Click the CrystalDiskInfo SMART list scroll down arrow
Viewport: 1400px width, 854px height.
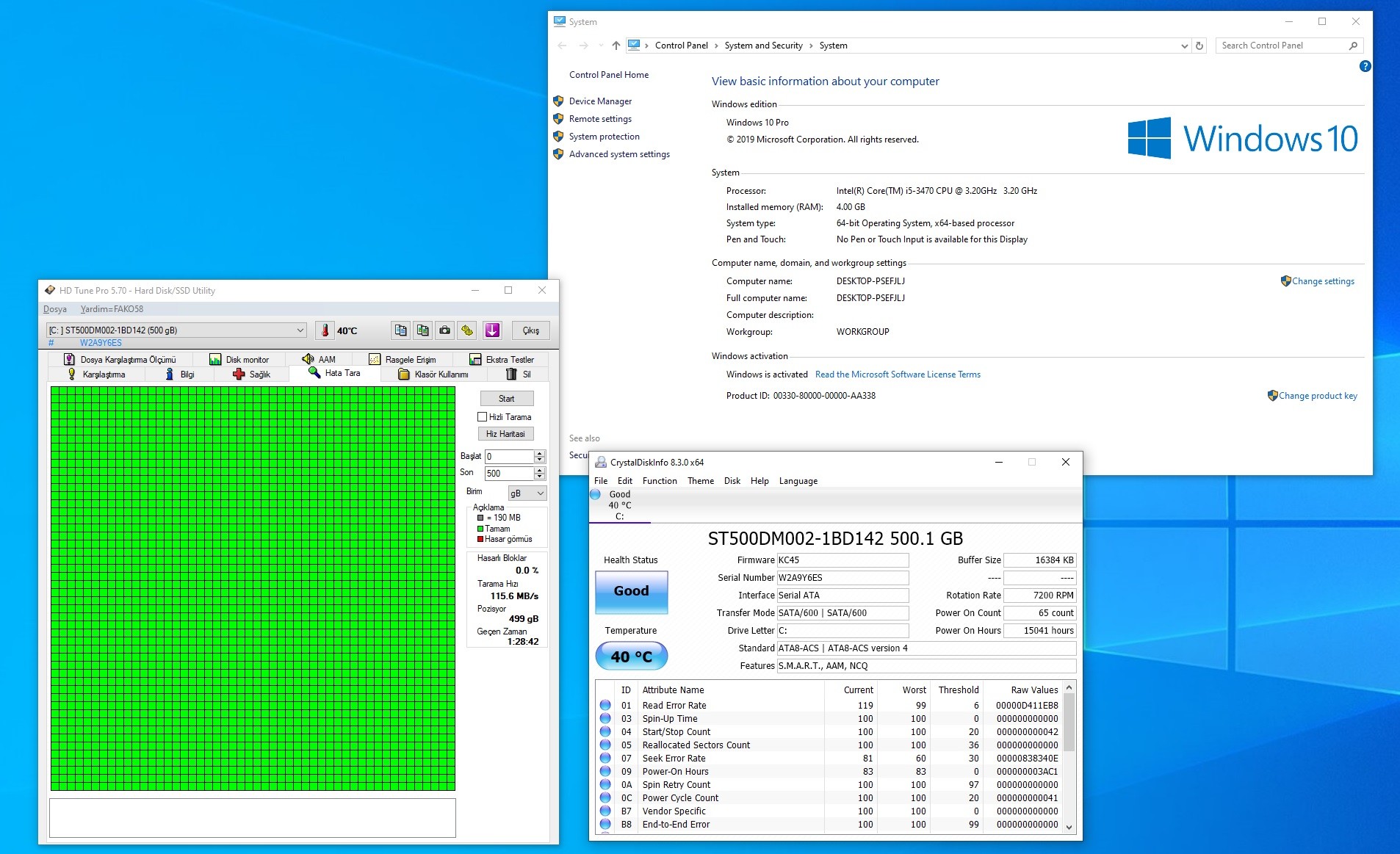(1069, 827)
